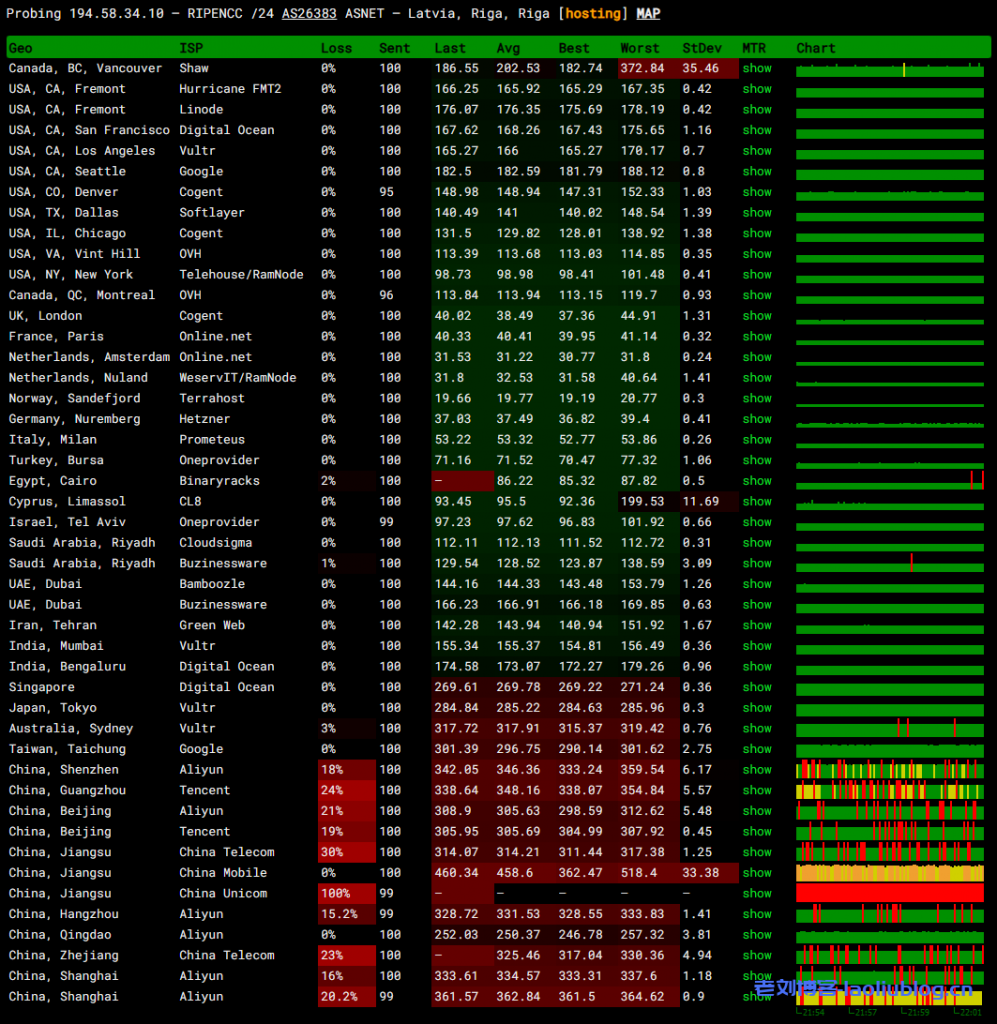The width and height of the screenshot is (997, 1024).
Task: Open the AS26383 link in header
Action: coord(309,14)
